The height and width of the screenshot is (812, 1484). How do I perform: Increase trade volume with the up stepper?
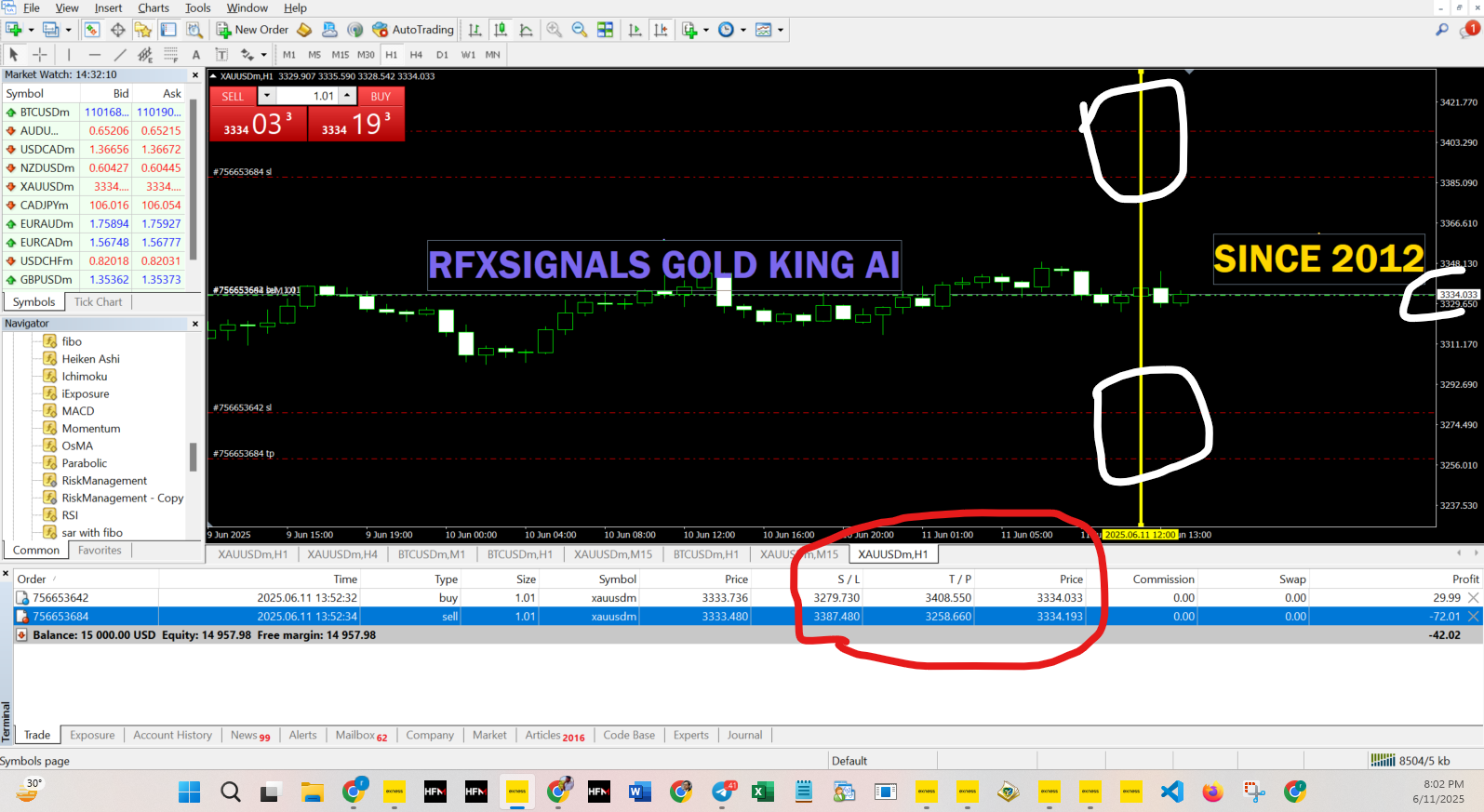[x=348, y=96]
